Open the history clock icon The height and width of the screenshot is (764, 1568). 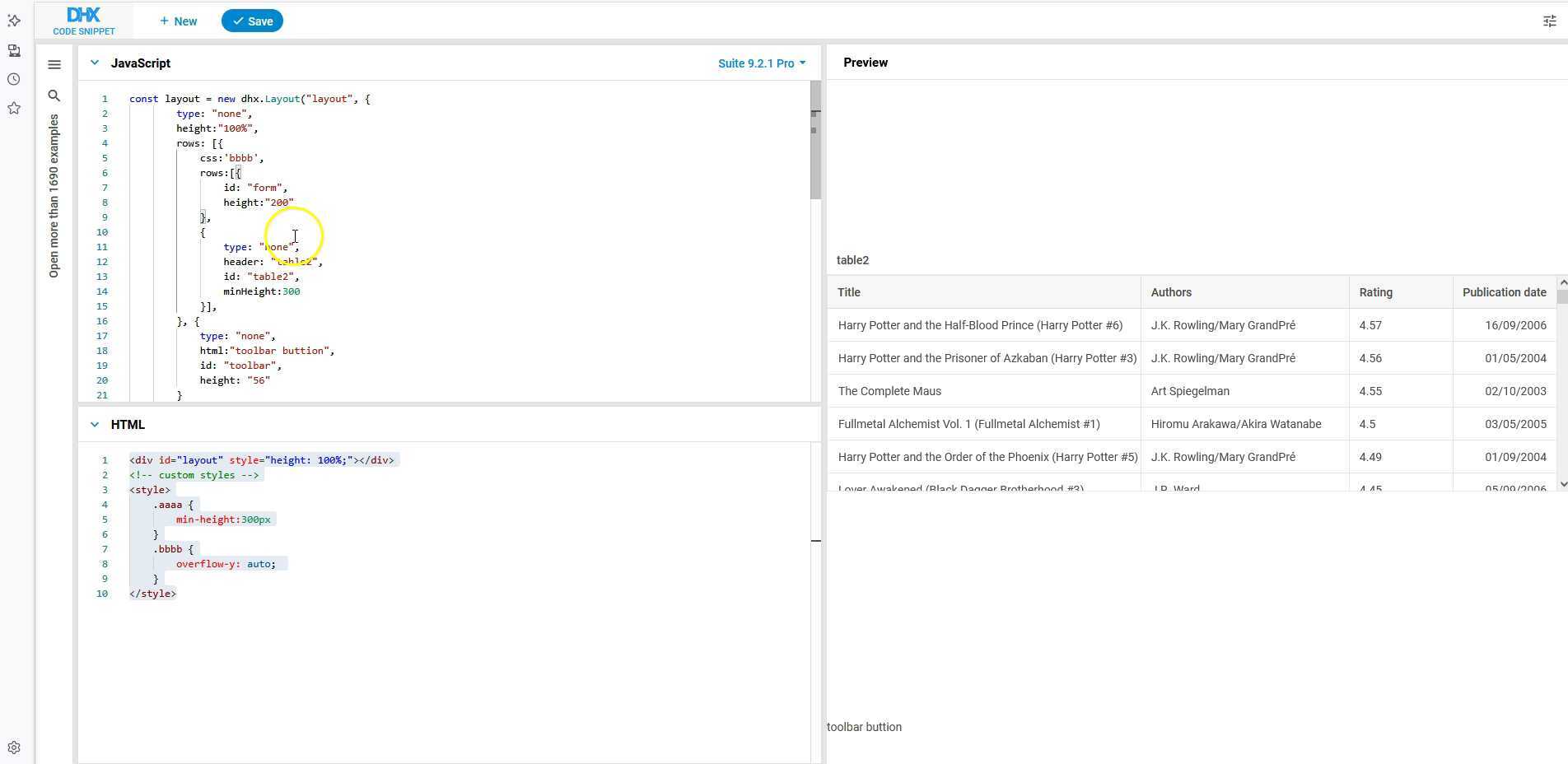tap(14, 80)
